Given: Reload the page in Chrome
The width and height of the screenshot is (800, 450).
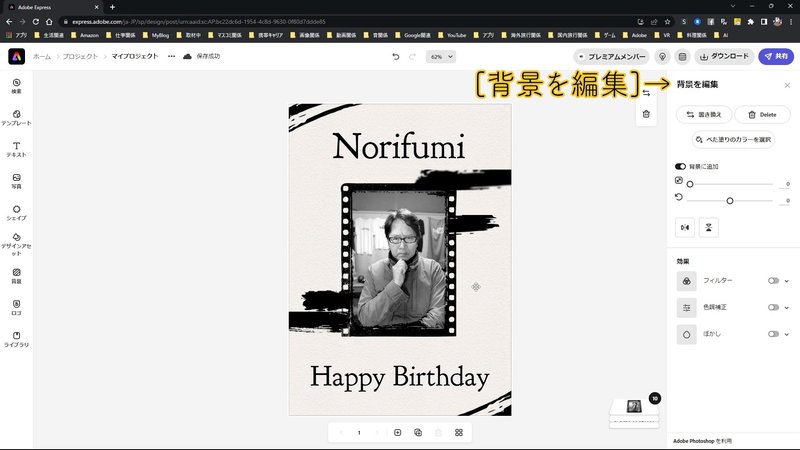Looking at the screenshot, I should [36, 22].
